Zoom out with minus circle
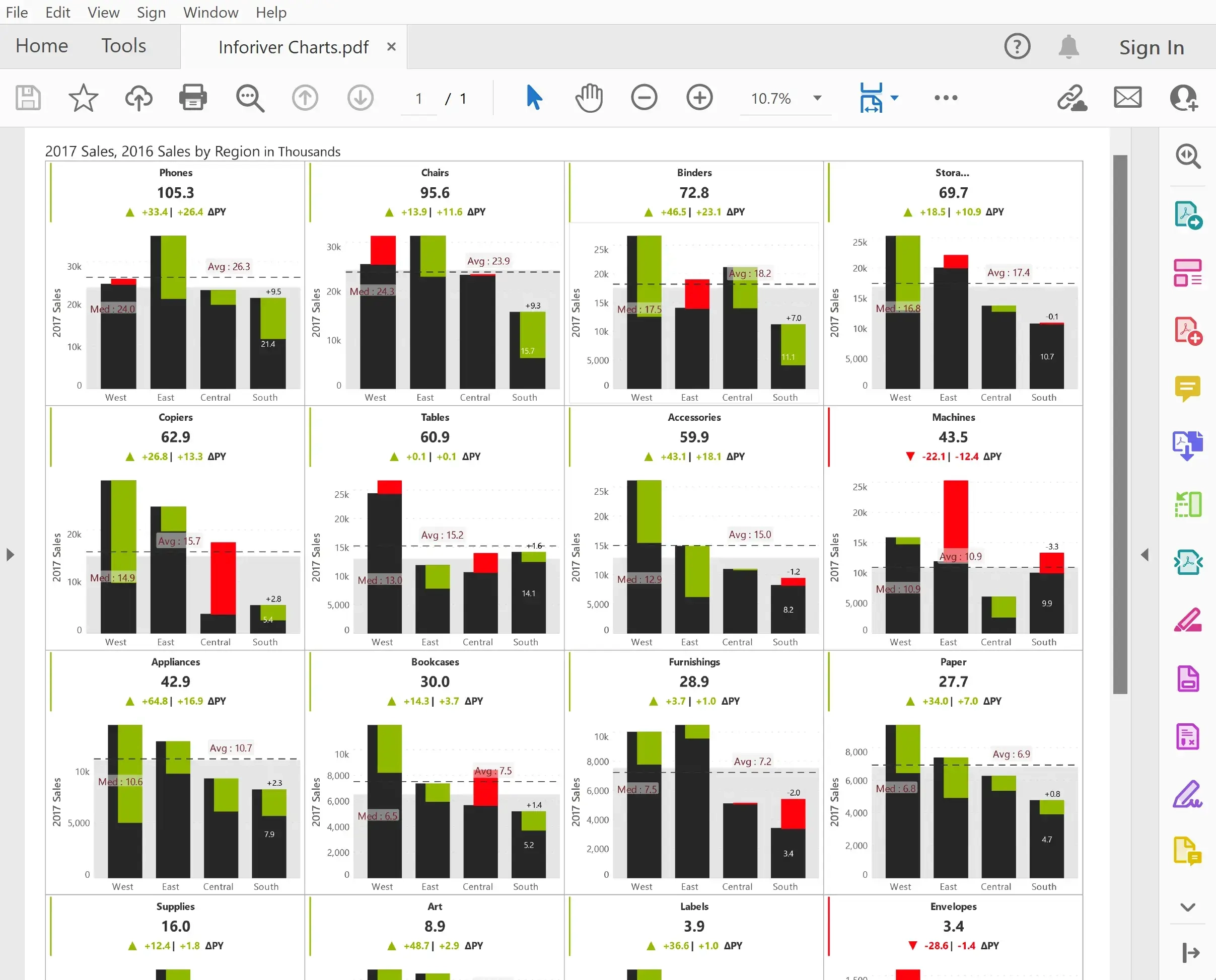The image size is (1216, 980). coord(644,98)
